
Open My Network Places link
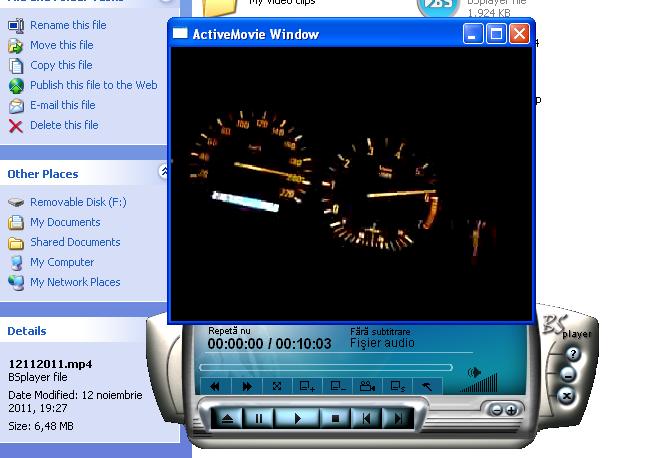coord(75,282)
